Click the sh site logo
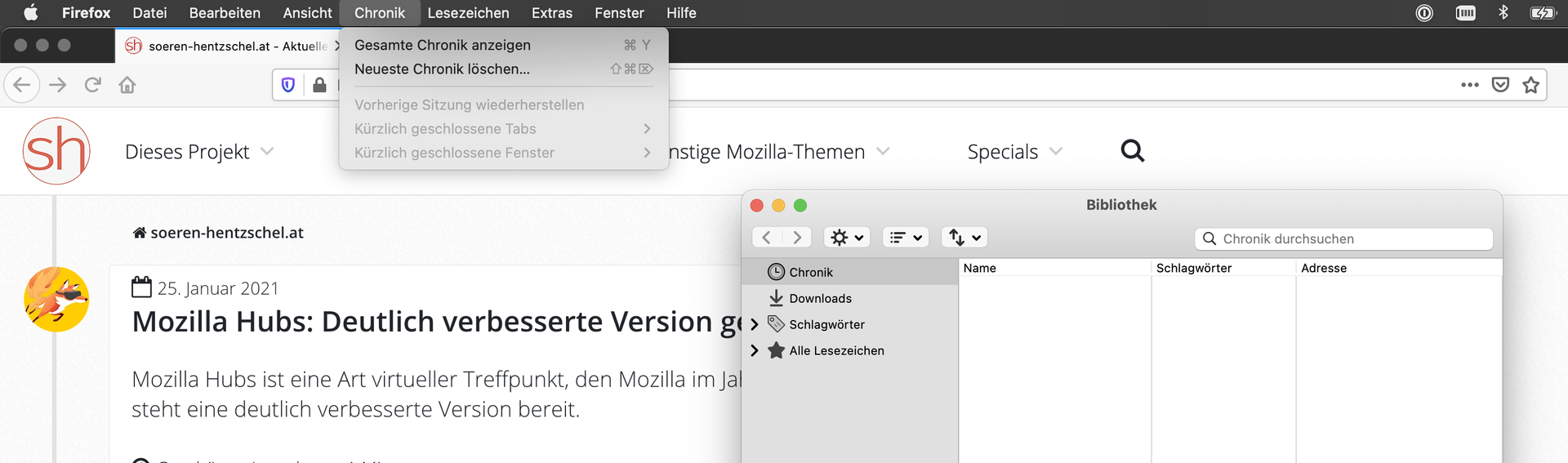The image size is (1568, 463). 56,151
